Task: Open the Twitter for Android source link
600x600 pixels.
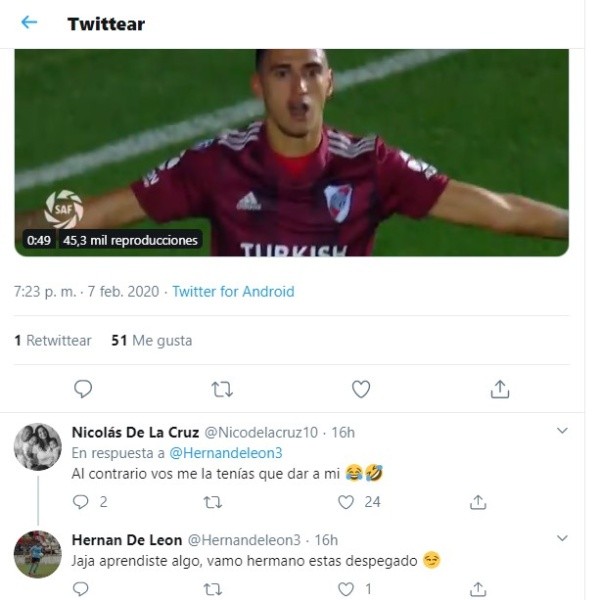Action: click(233, 292)
